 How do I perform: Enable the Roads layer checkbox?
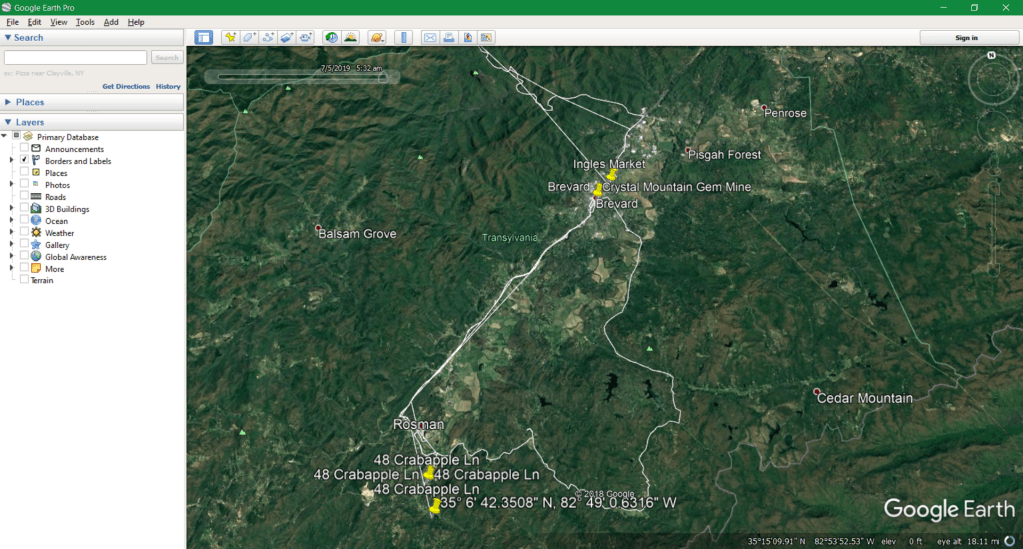(x=24, y=197)
